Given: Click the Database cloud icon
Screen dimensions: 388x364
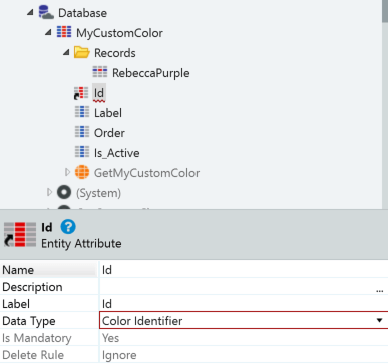Looking at the screenshot, I should click(x=46, y=12).
